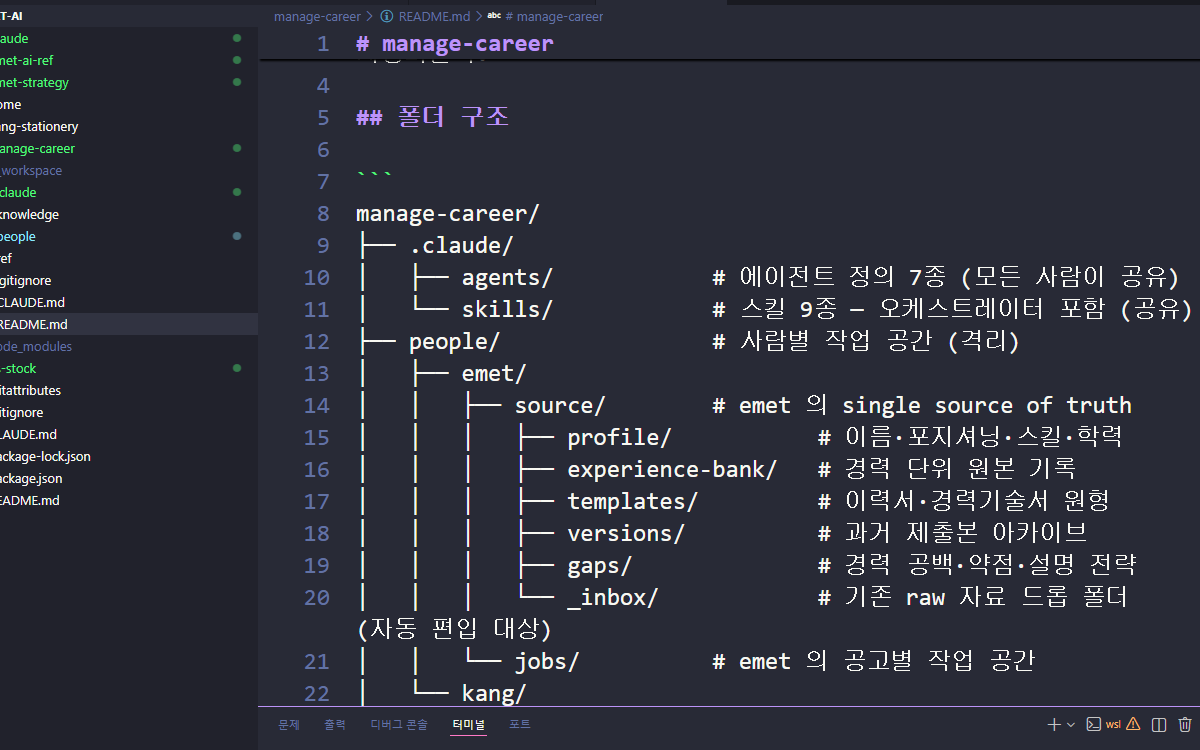Split the terminal panel
This screenshot has width=1200, height=750.
click(1159, 724)
